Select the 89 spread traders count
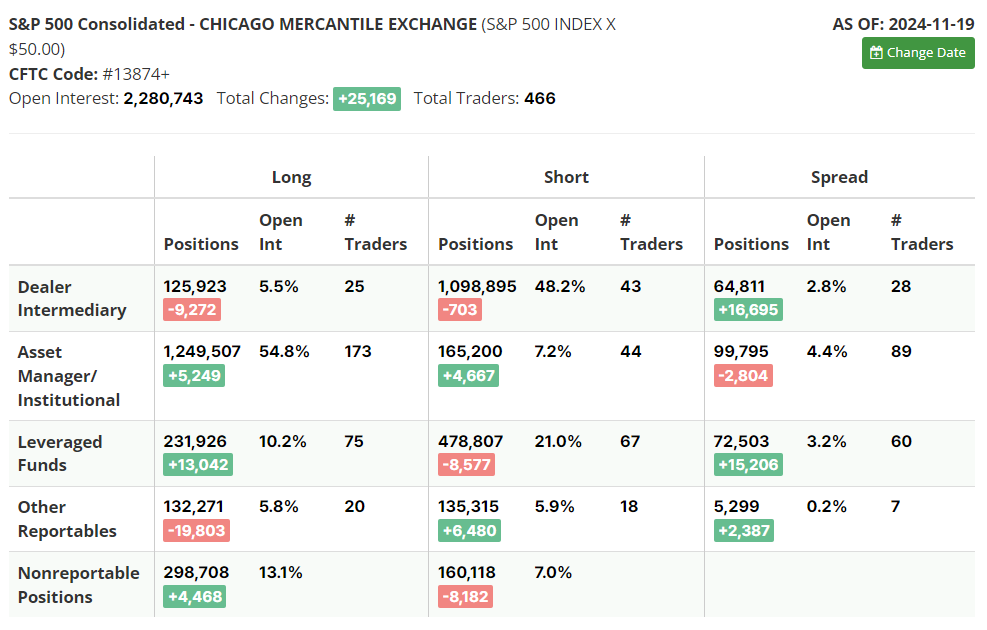Viewport: 987px width, 630px height. click(901, 352)
